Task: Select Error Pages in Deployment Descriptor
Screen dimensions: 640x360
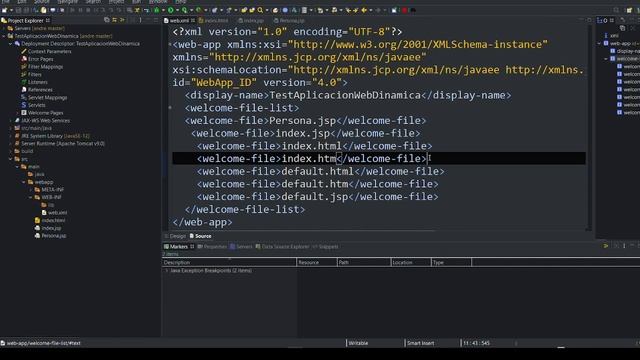Action: pos(40,59)
